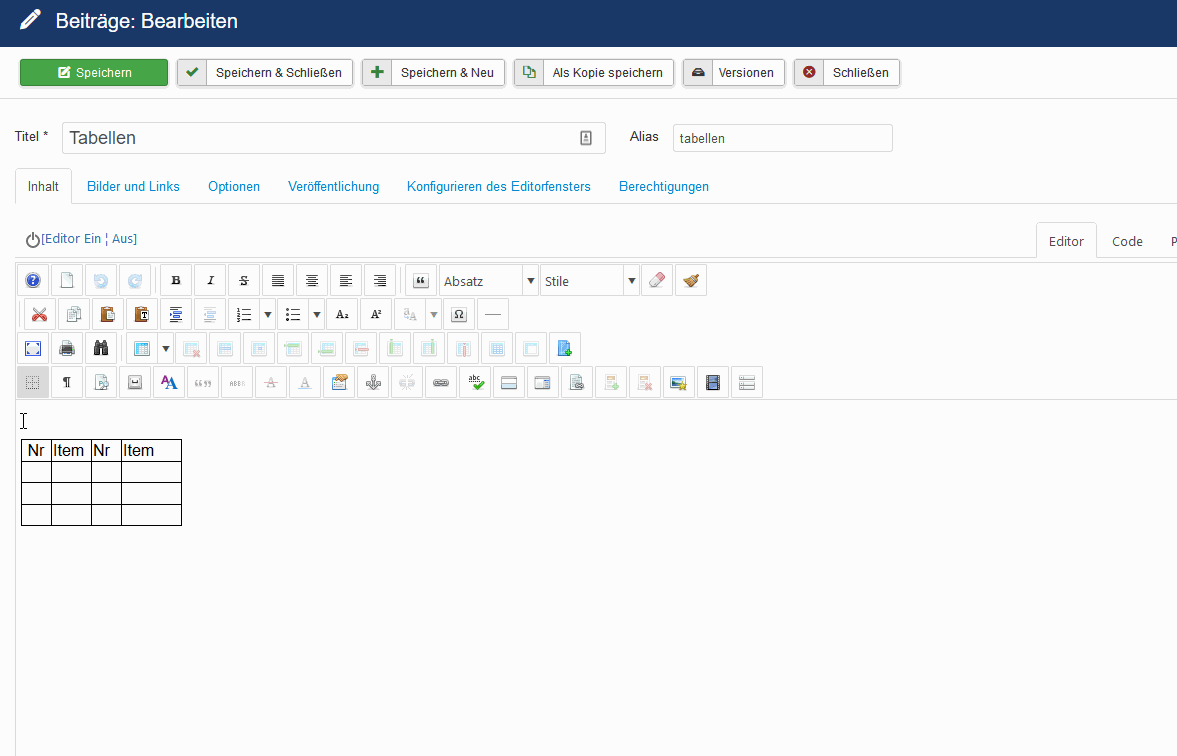
Task: Toggle fullscreen editor mode
Action: pyautogui.click(x=33, y=348)
